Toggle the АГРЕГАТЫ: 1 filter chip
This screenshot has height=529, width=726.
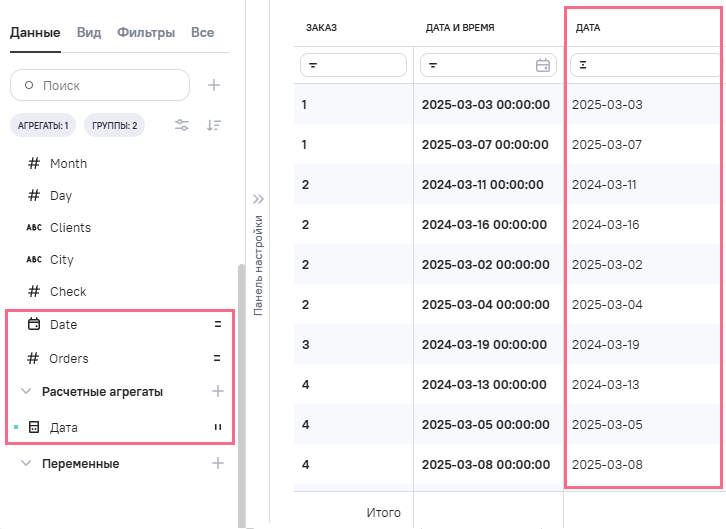pyautogui.click(x=42, y=125)
